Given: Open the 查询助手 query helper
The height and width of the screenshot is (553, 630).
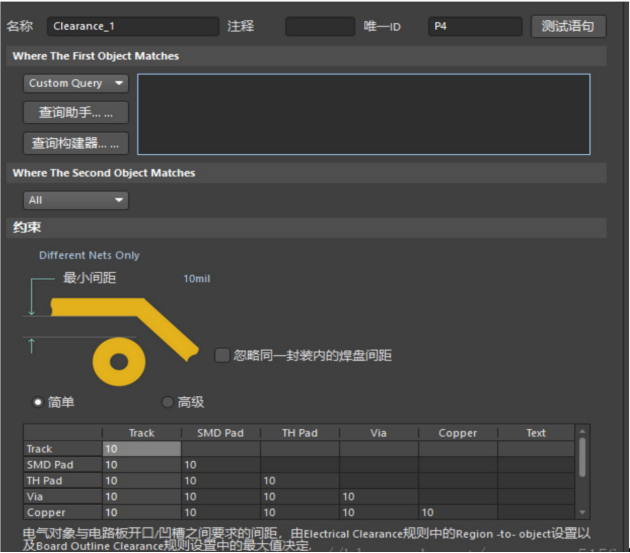Looking at the screenshot, I should tap(76, 112).
